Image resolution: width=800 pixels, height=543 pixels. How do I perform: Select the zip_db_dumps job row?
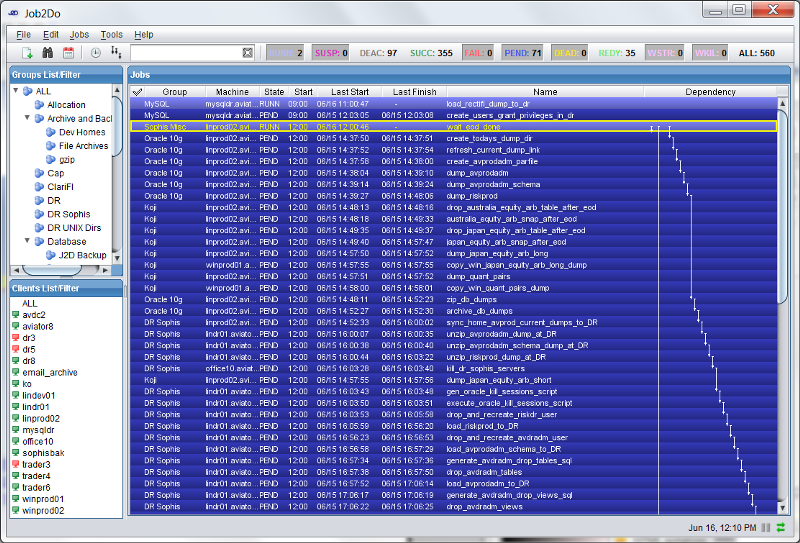click(x=454, y=300)
